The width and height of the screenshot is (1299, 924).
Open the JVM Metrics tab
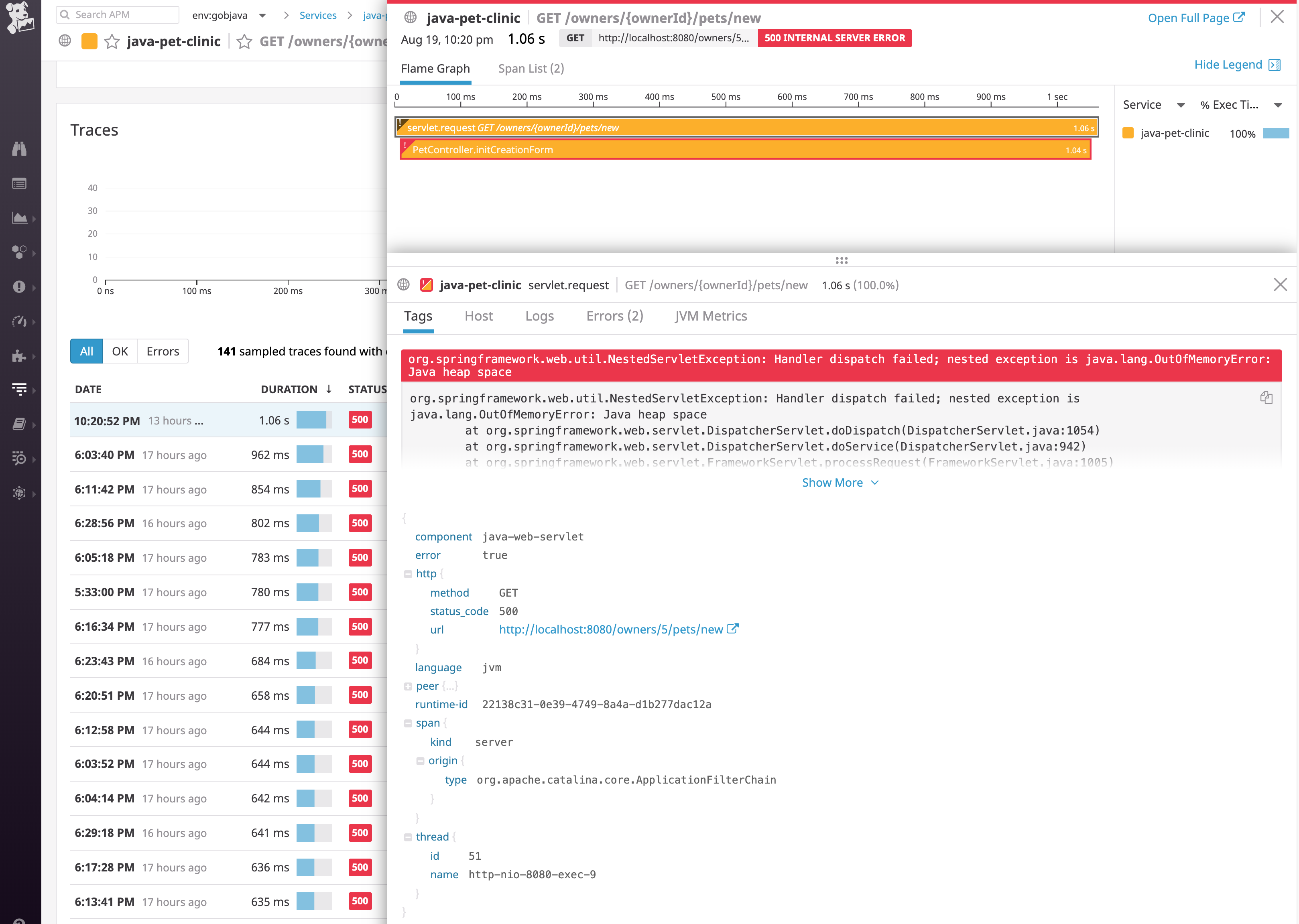coord(711,316)
